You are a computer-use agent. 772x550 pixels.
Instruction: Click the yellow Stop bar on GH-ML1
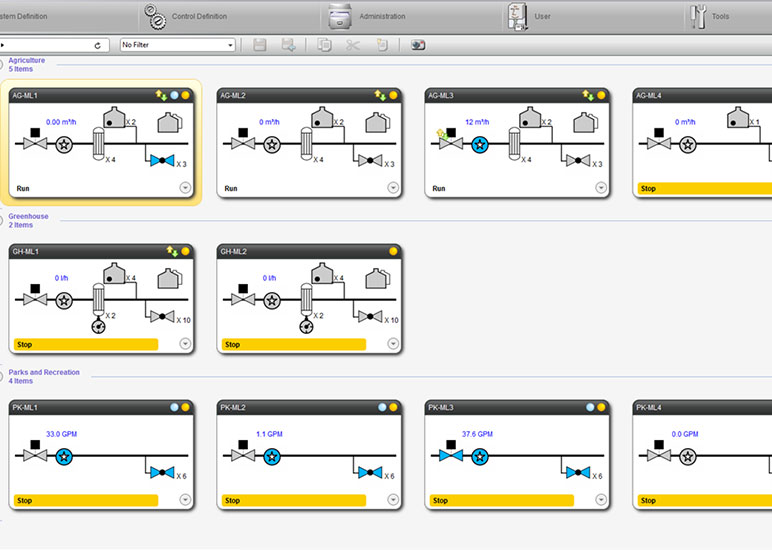86,344
